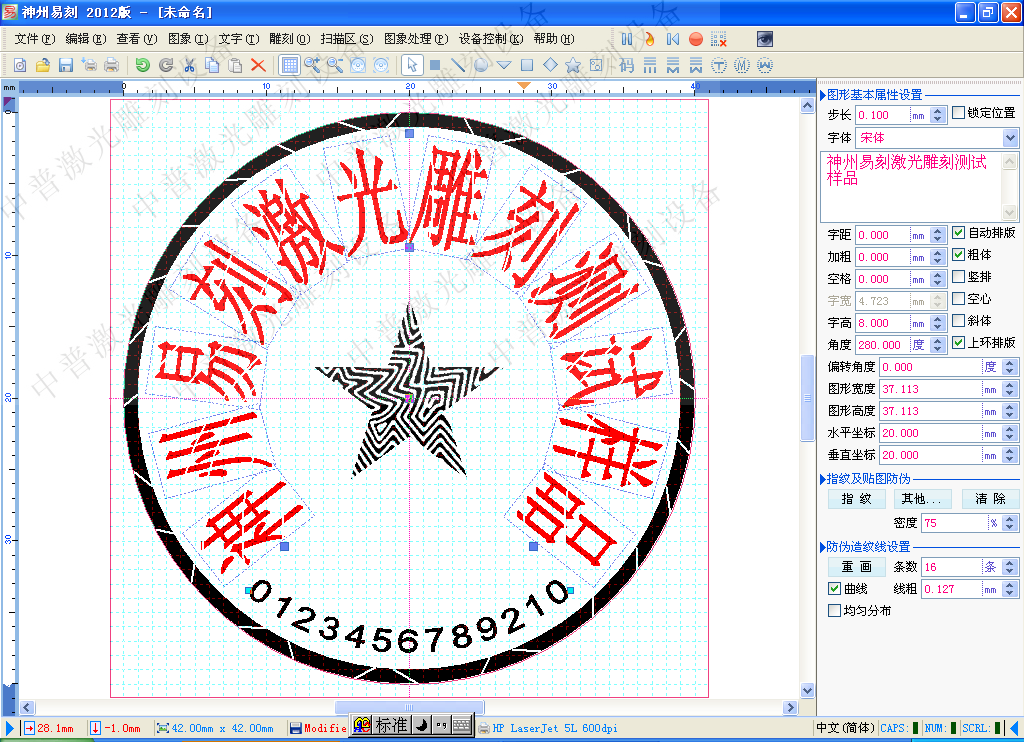Click the 条数 line count stepper
Image resolution: width=1024 pixels, height=742 pixels.
point(1010,566)
